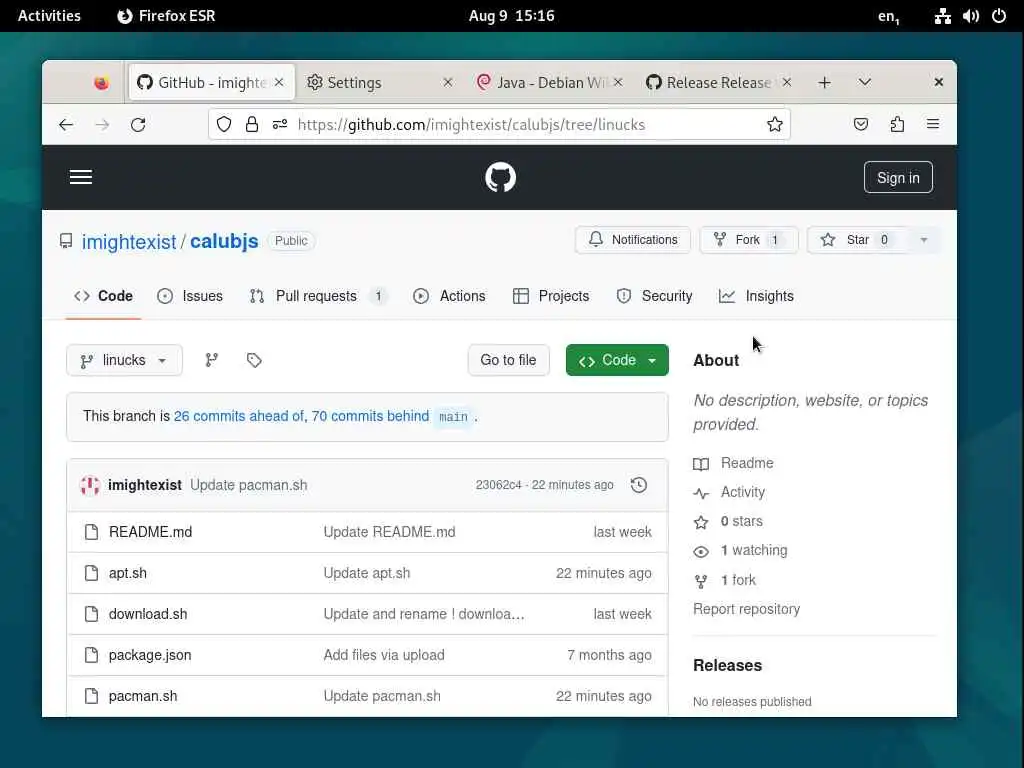This screenshot has height=768, width=1024.
Task: Select the Code repository tab
Action: click(103, 296)
